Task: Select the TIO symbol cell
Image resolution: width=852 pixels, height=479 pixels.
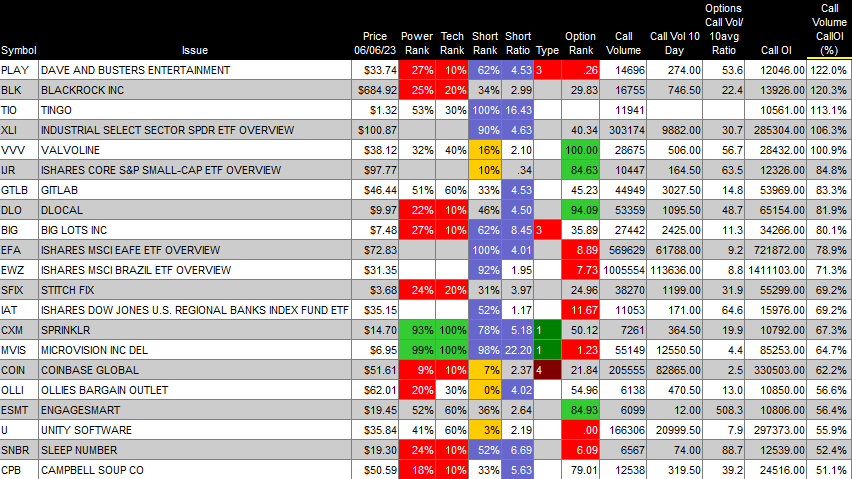Action: click(x=19, y=110)
